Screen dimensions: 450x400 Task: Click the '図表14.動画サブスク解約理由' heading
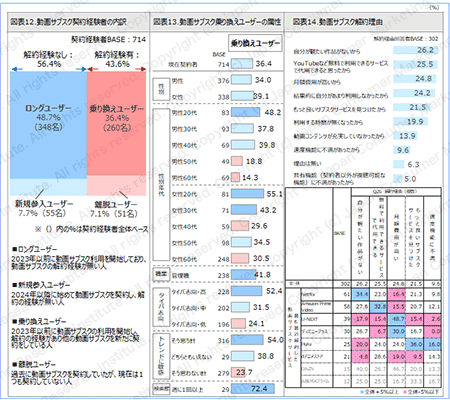pyautogui.click(x=337, y=22)
